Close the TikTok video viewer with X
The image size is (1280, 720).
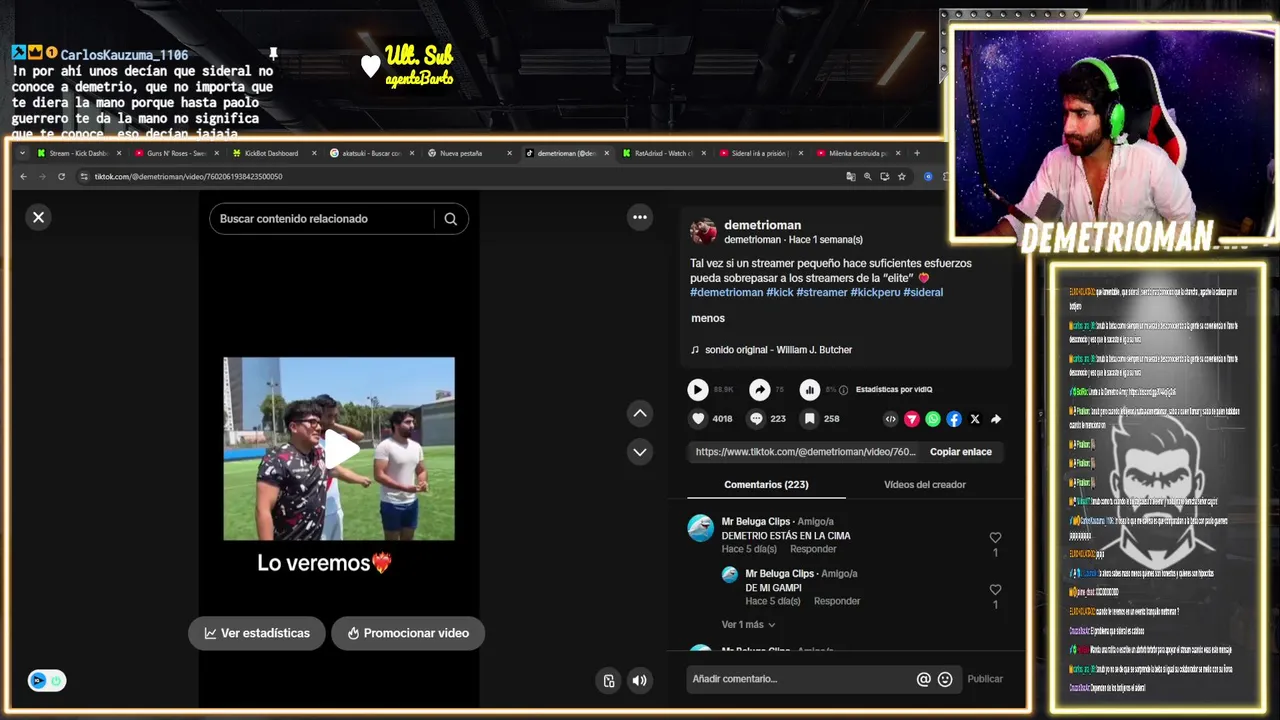[38, 217]
